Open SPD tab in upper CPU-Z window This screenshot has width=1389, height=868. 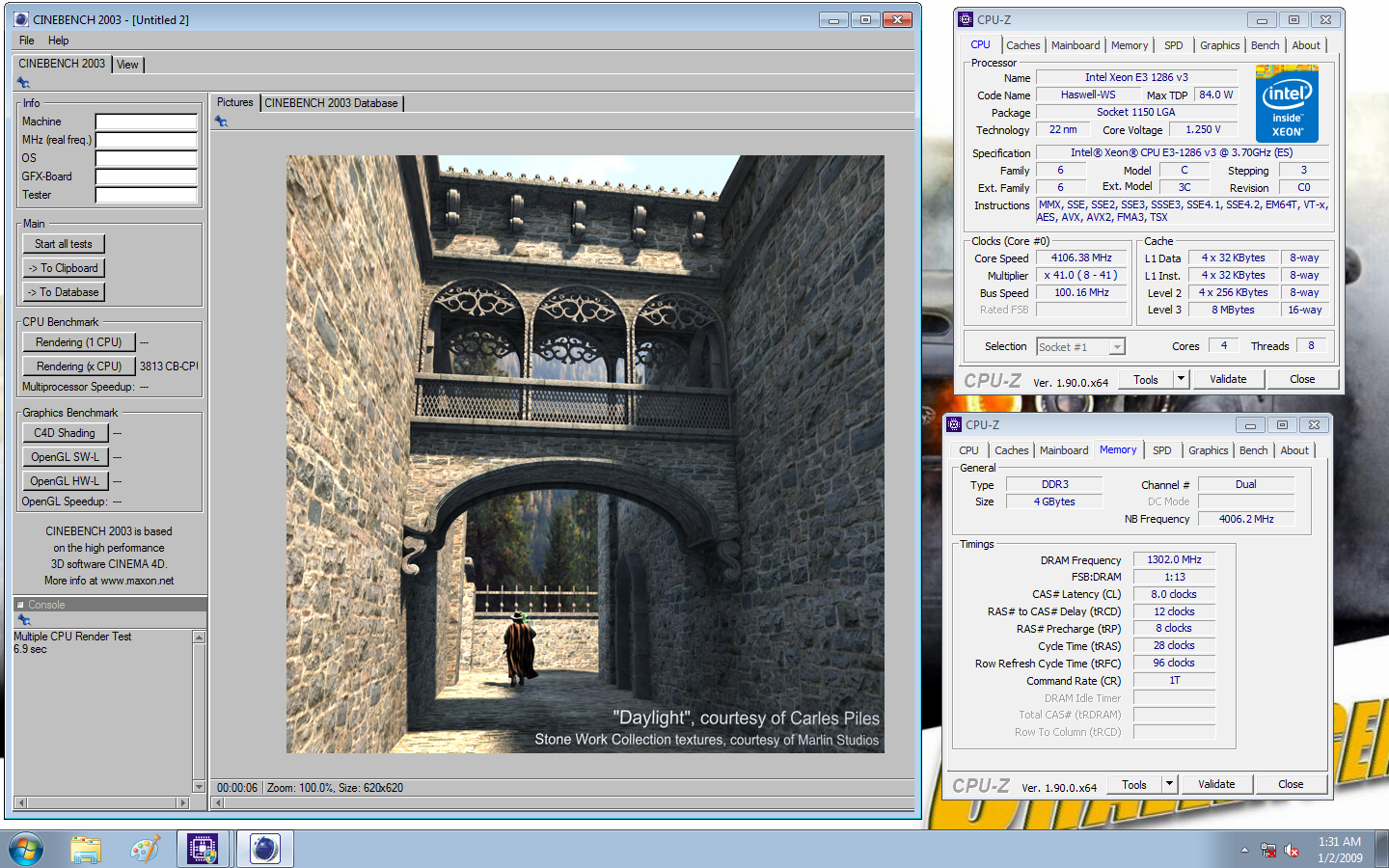click(x=1173, y=45)
